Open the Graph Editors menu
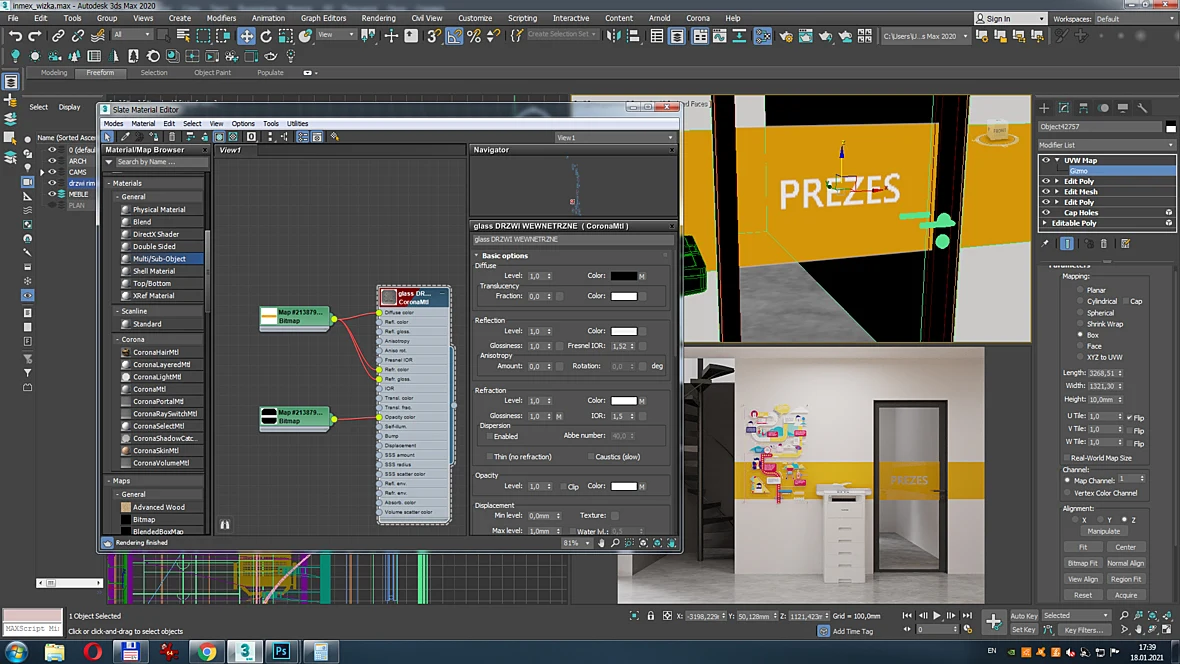Screen dimensions: 1180x664 [324, 18]
